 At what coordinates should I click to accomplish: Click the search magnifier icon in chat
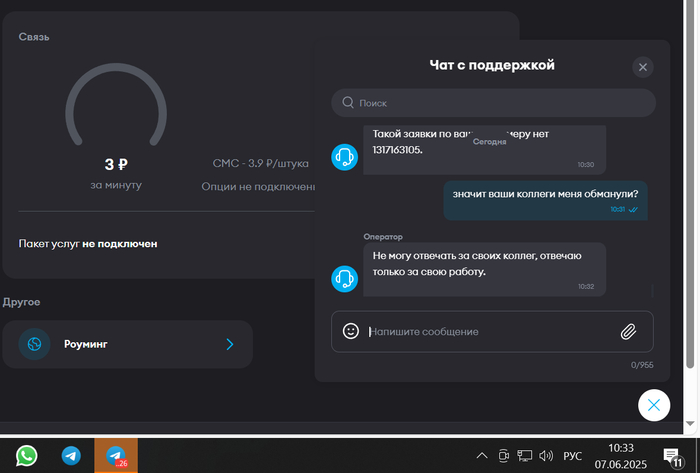tap(347, 103)
